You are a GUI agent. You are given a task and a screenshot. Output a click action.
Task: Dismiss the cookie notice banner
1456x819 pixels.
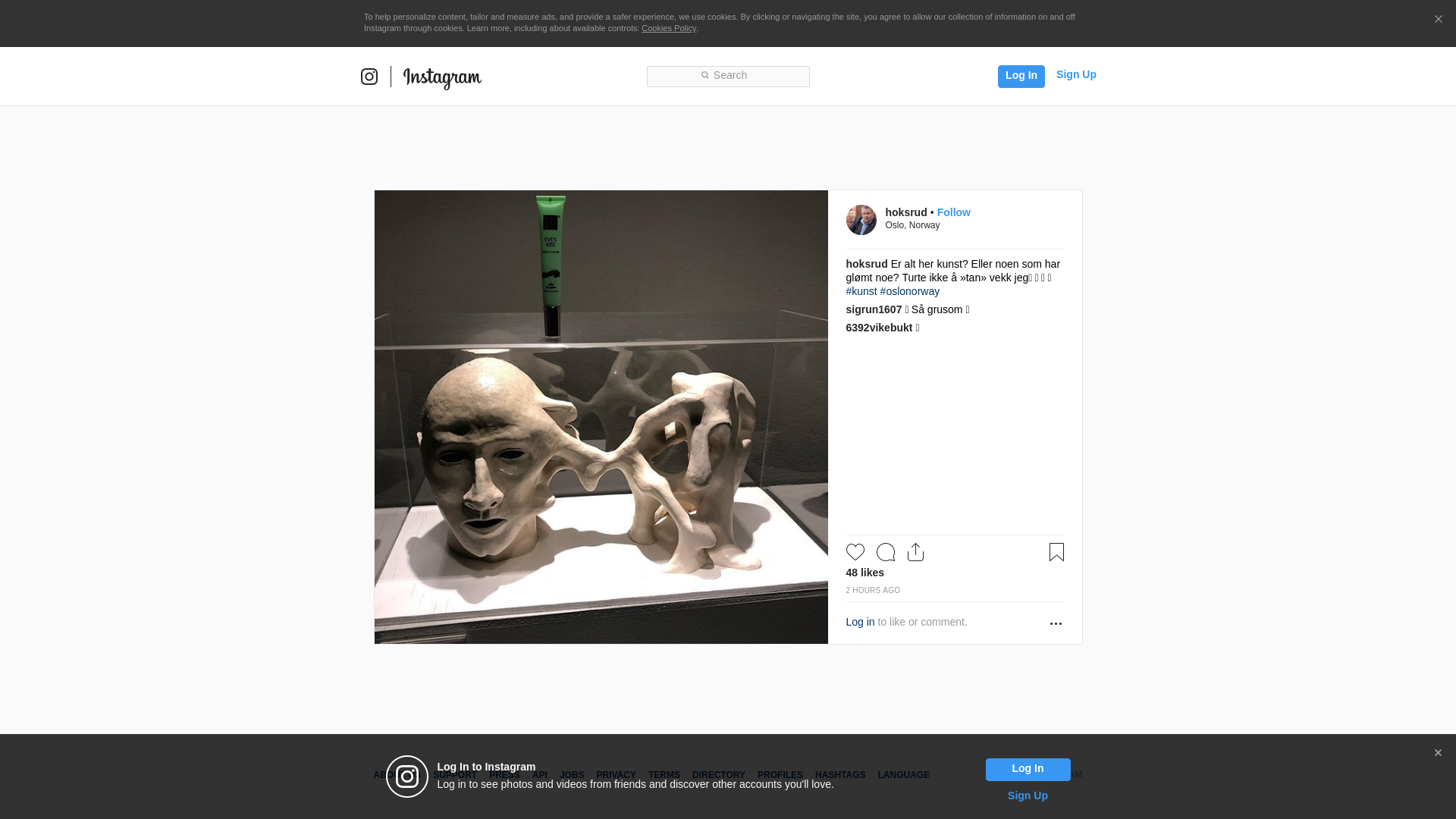[1438, 20]
